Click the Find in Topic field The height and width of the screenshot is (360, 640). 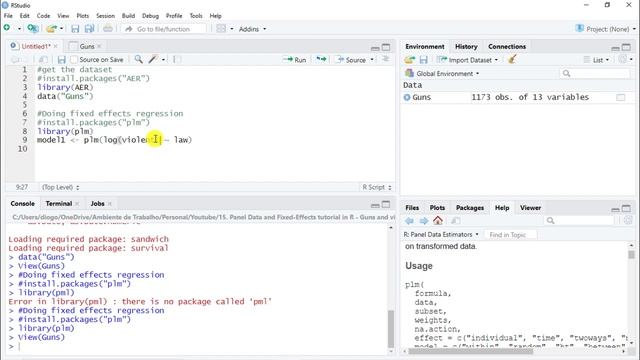pos(511,235)
